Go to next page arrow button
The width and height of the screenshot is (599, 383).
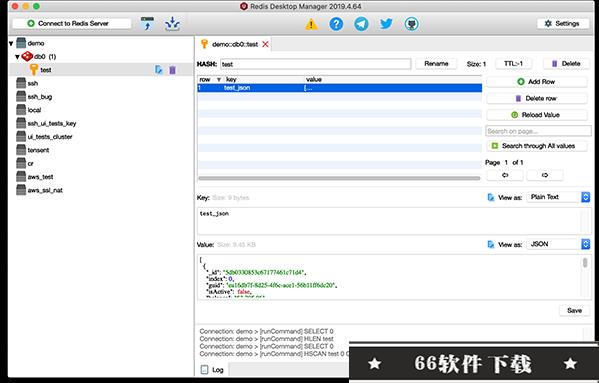coord(545,175)
